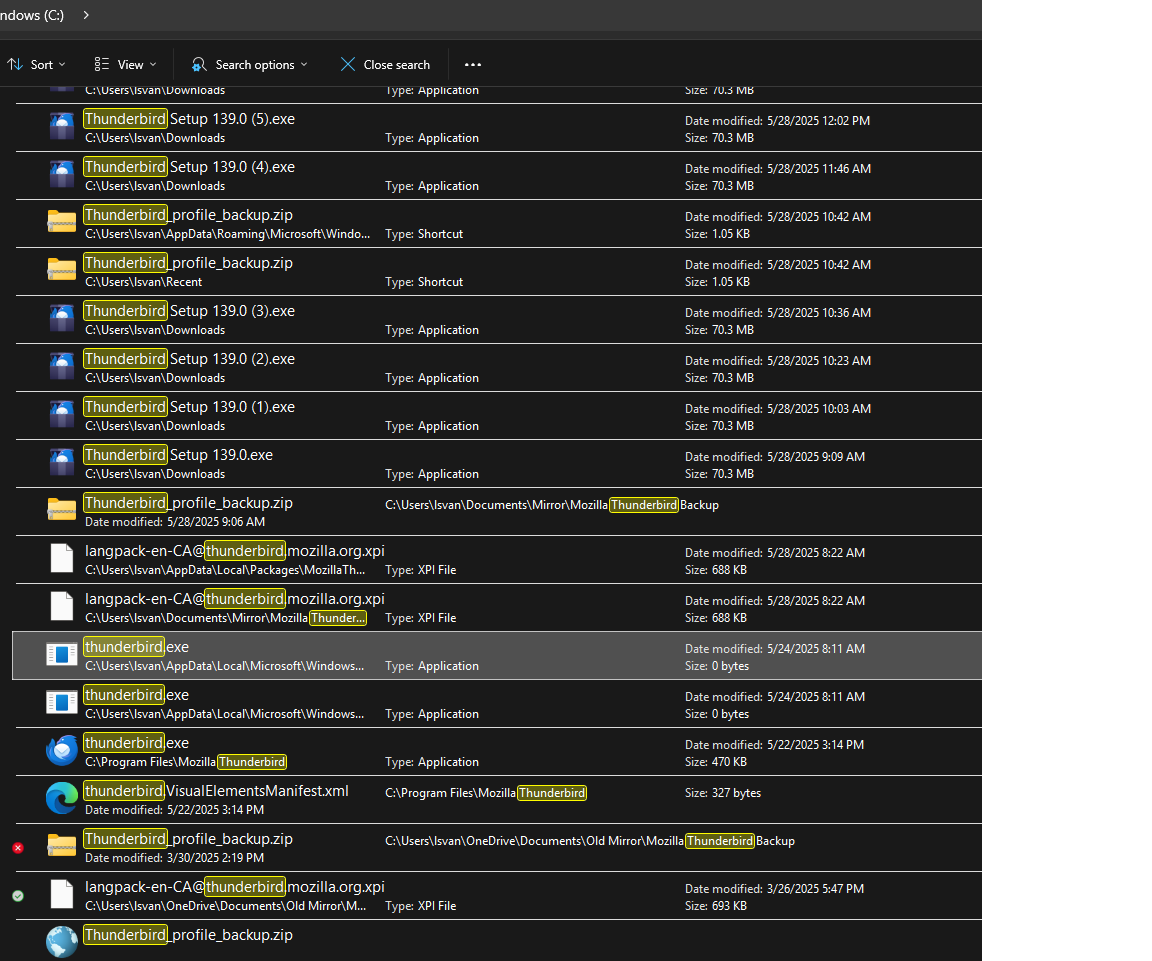Click icon of highlighted 0 bytes thunderbird.exe

tap(62, 655)
